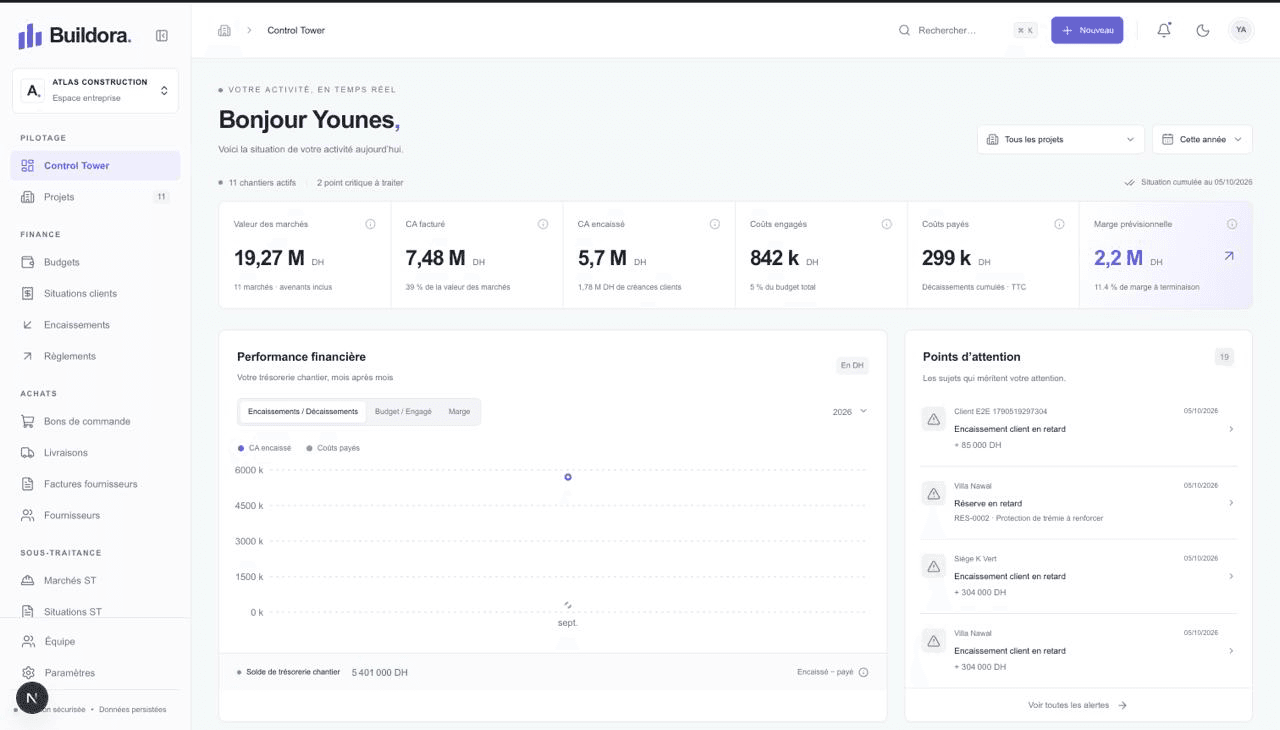This screenshot has width=1280, height=730.
Task: Click the Nouveau button
Action: point(1087,30)
